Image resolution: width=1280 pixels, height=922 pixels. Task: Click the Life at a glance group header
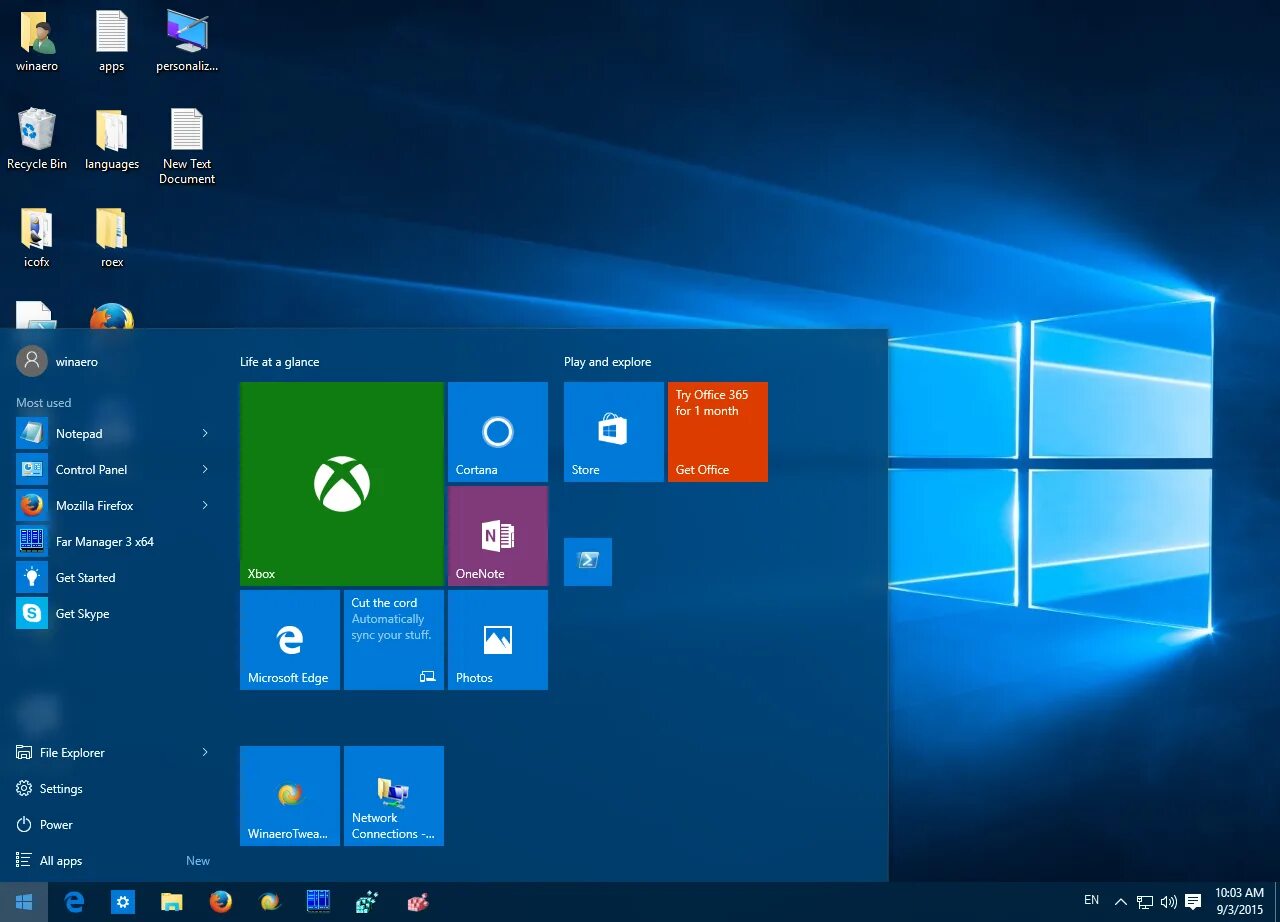[279, 362]
